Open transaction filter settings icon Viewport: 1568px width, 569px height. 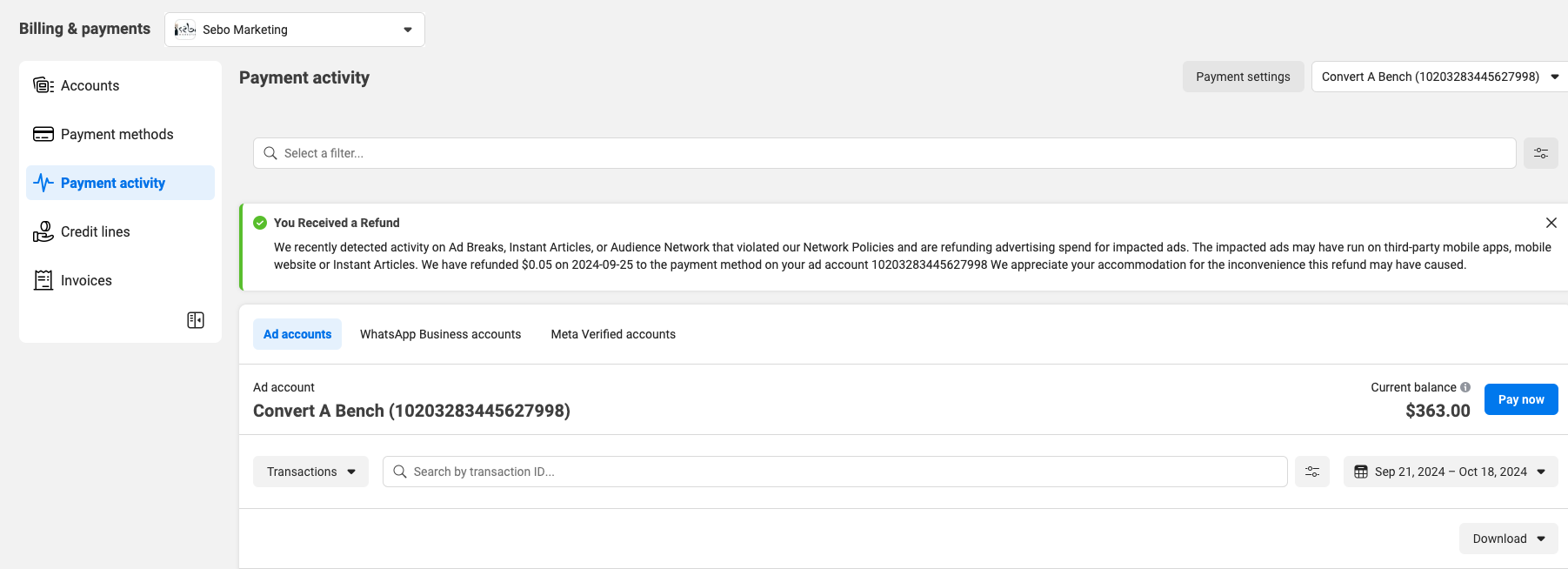coord(1312,472)
